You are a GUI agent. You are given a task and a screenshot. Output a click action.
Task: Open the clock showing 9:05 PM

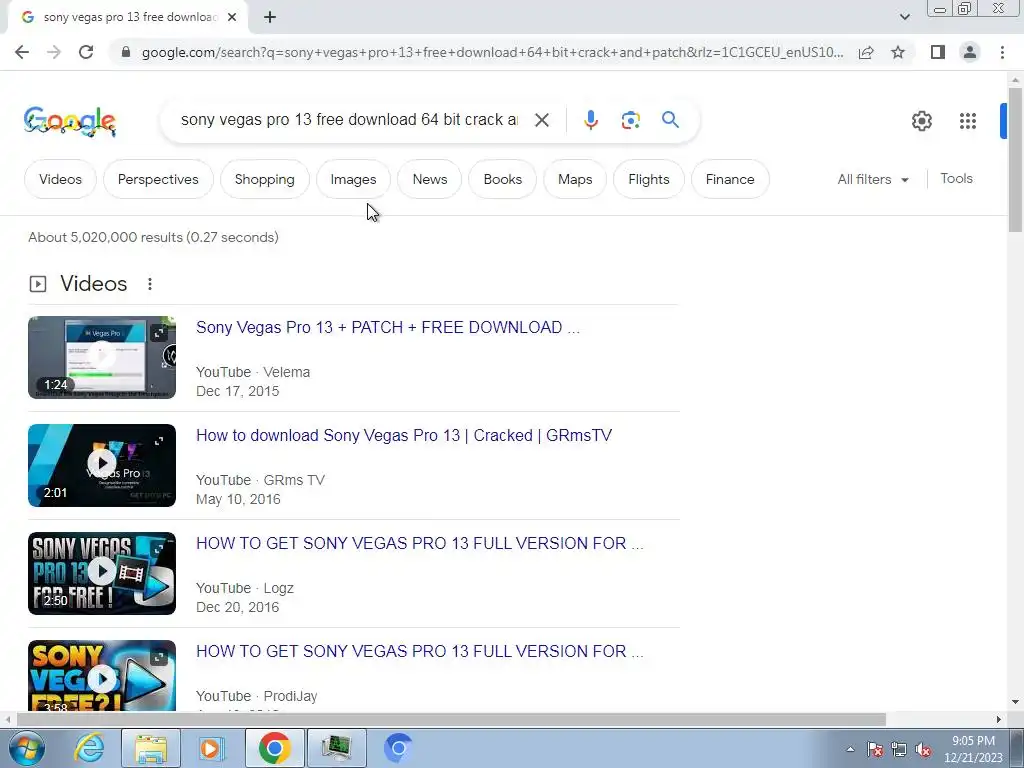coord(973,749)
